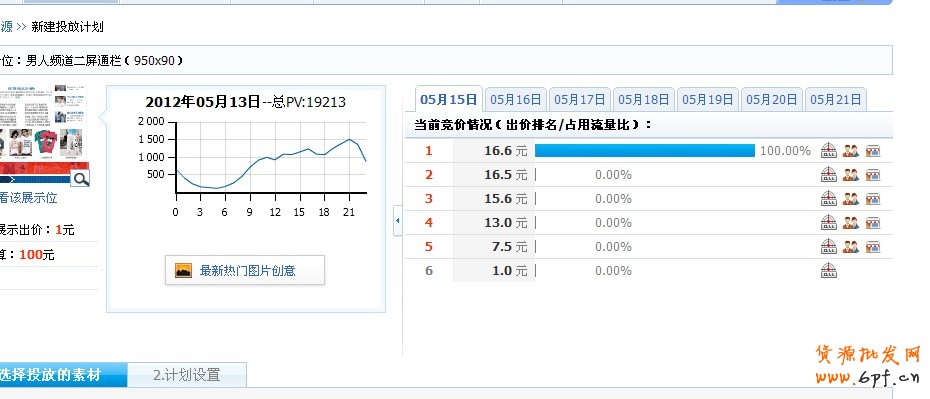Click the 7.5 元 bid value
This screenshot has height=399, width=930.
pyautogui.click(x=509, y=247)
